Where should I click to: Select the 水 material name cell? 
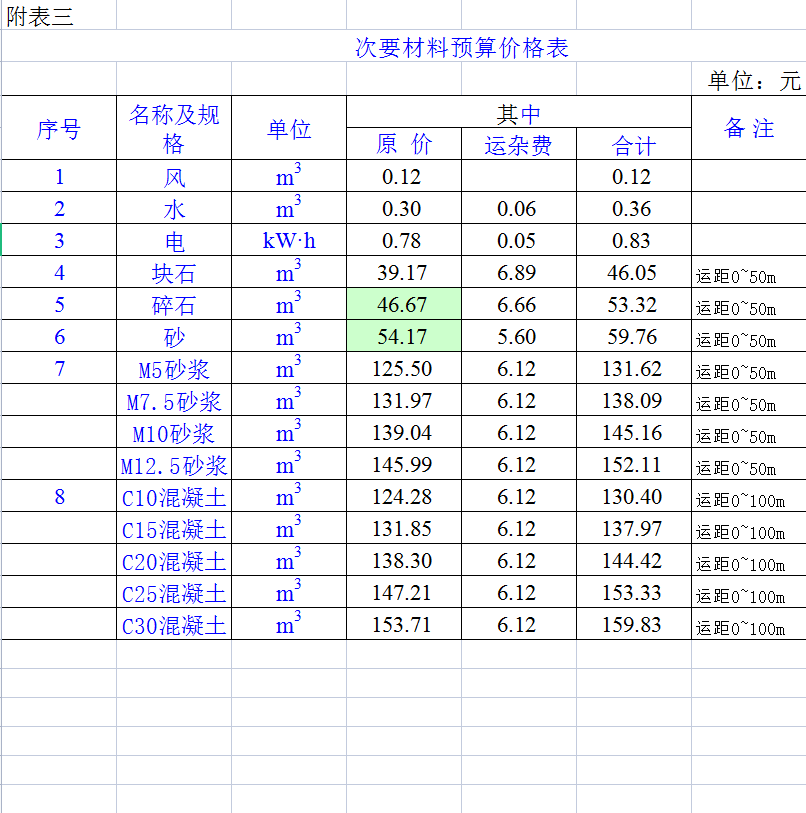(x=174, y=208)
